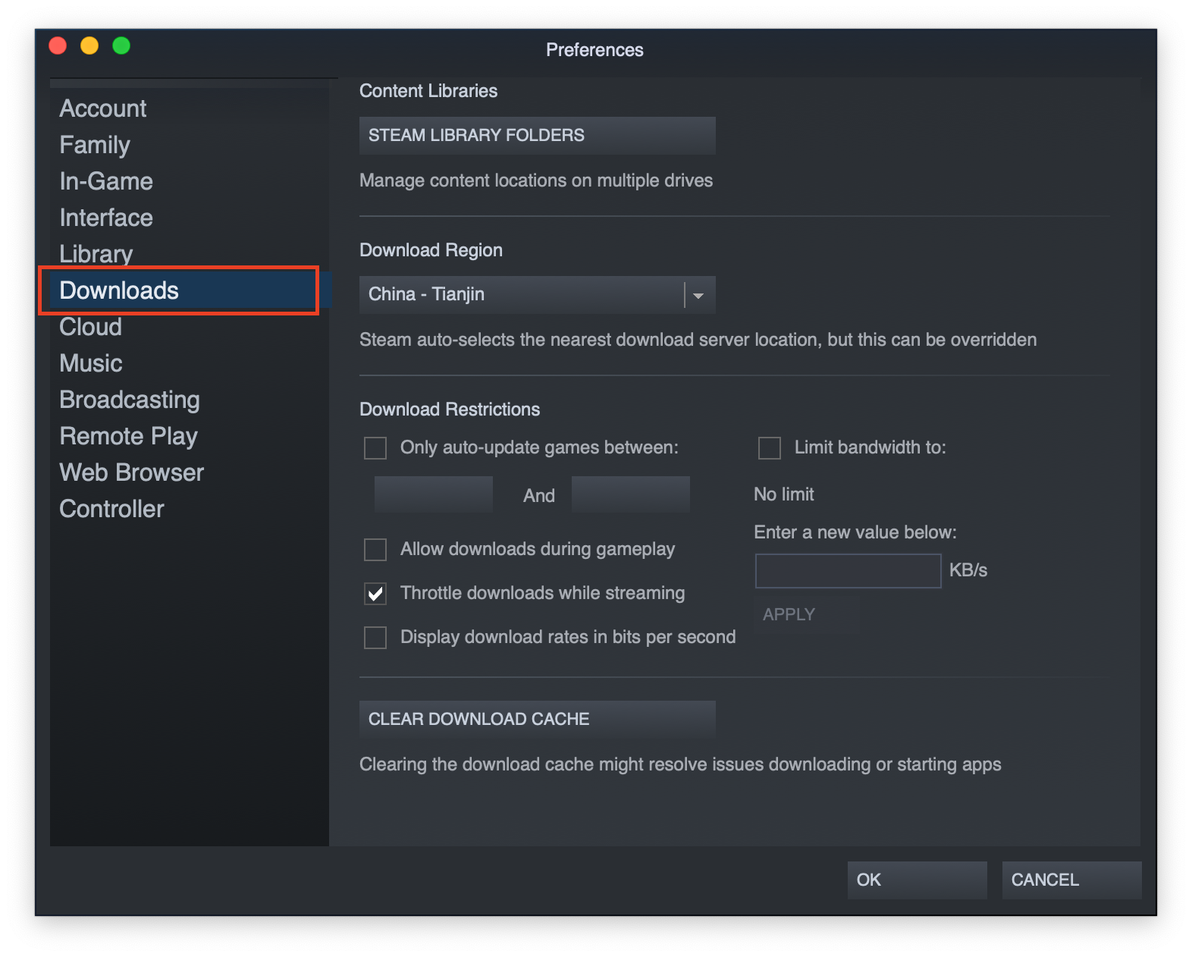
Task: Click the Download Region dropdown arrow
Action: click(x=699, y=295)
